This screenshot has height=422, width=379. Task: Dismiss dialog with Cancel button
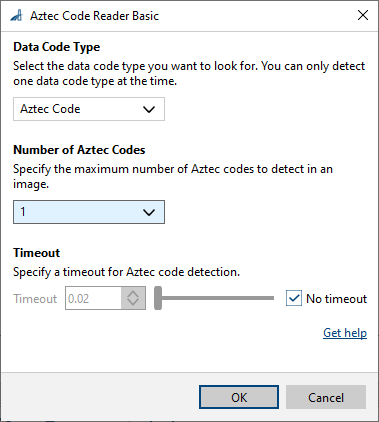326,397
